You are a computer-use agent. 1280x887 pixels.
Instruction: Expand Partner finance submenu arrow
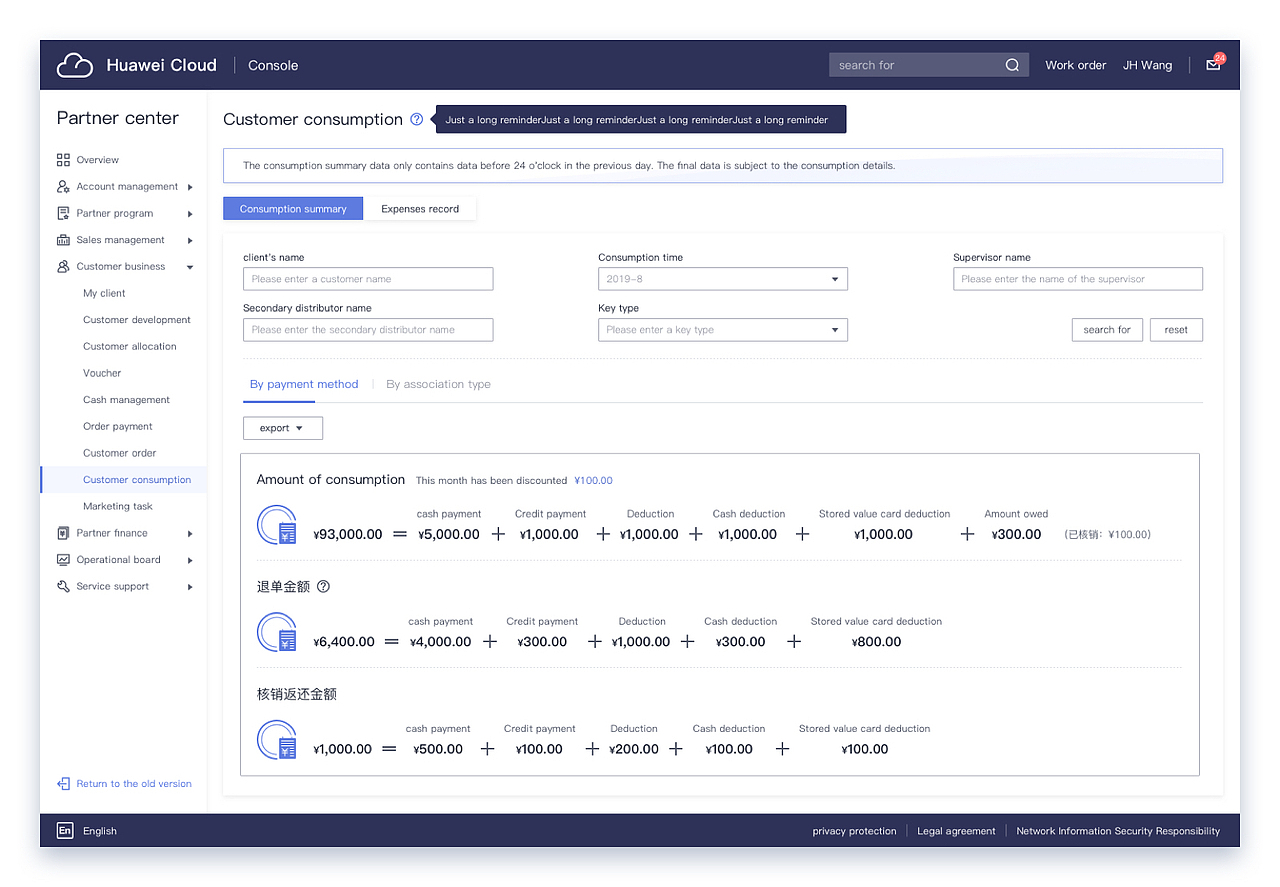[x=190, y=533]
